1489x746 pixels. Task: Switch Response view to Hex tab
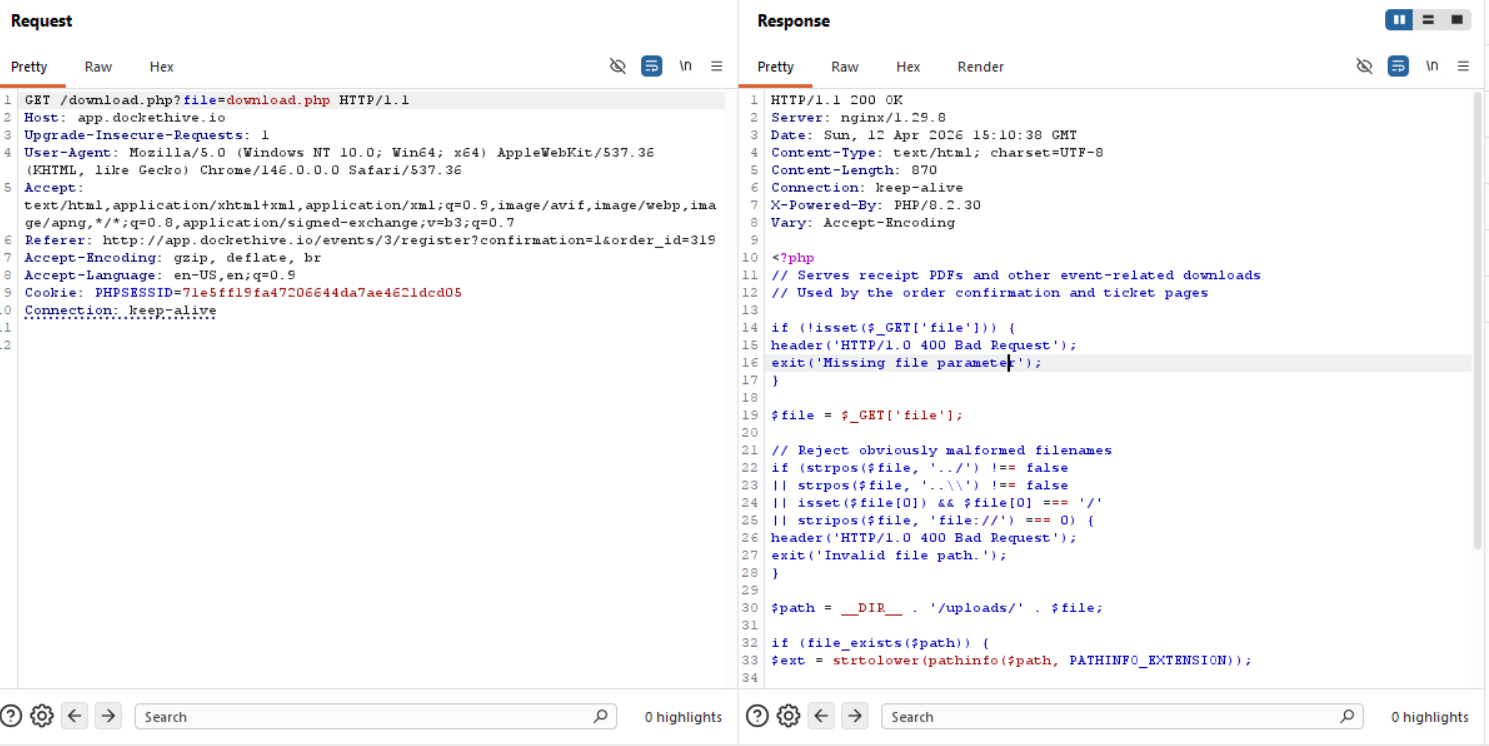pos(908,67)
